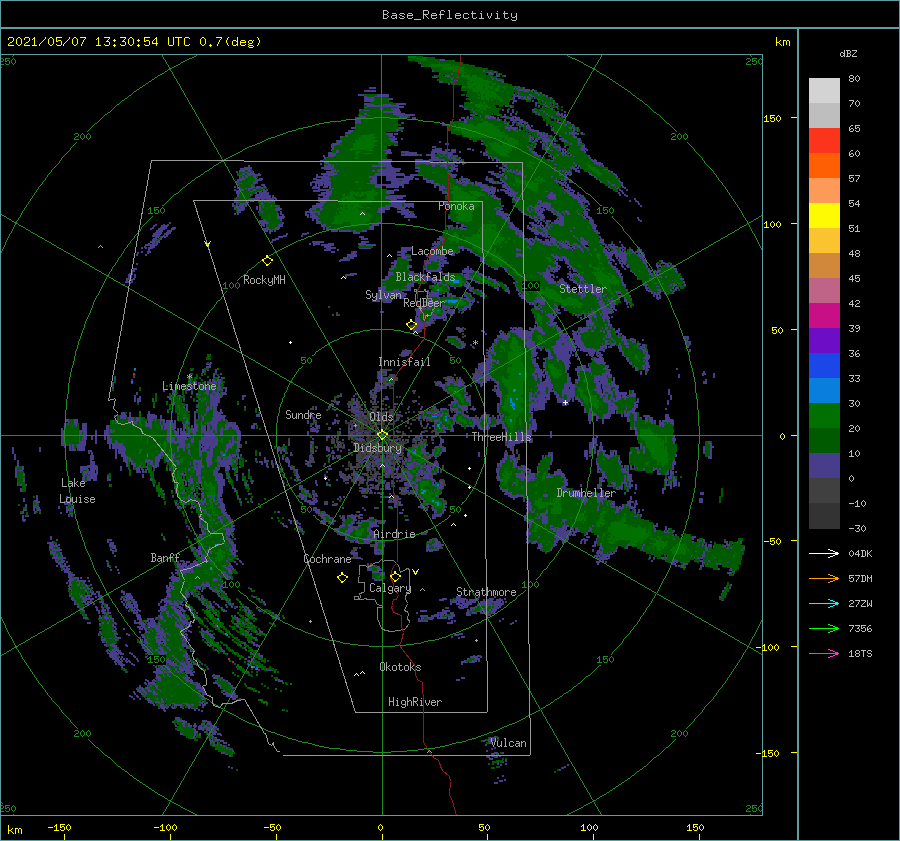Viewport: 900px width, 841px height.
Task: Click the Didsbury city label
Action: [x=377, y=448]
